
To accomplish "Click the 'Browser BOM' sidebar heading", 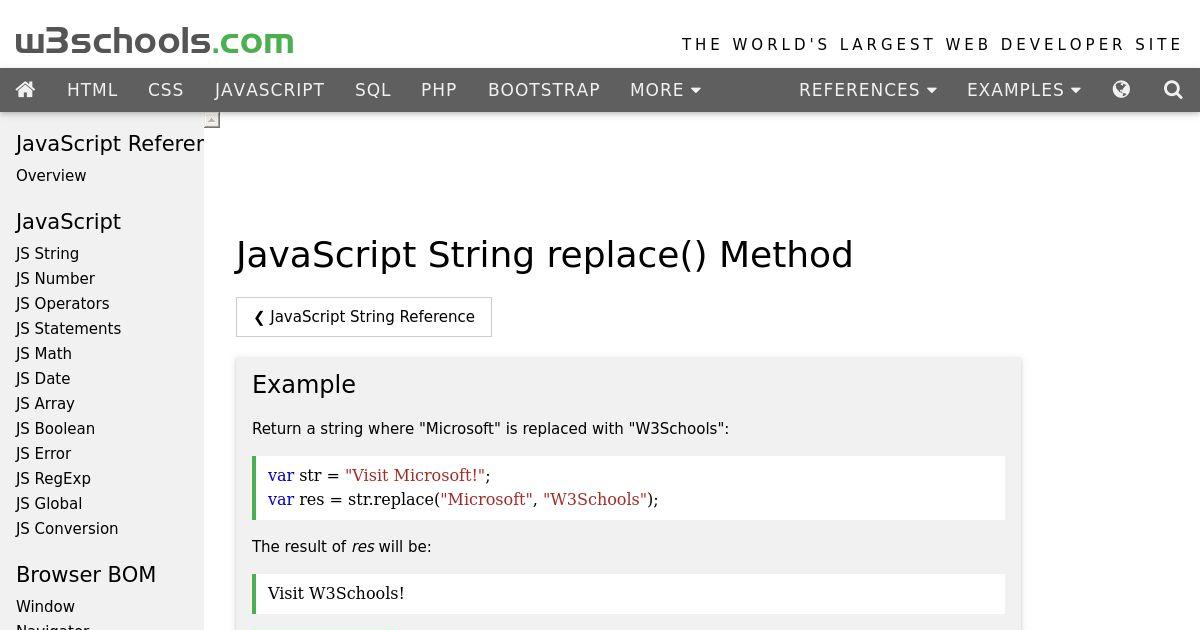I will pyautogui.click(x=86, y=575).
